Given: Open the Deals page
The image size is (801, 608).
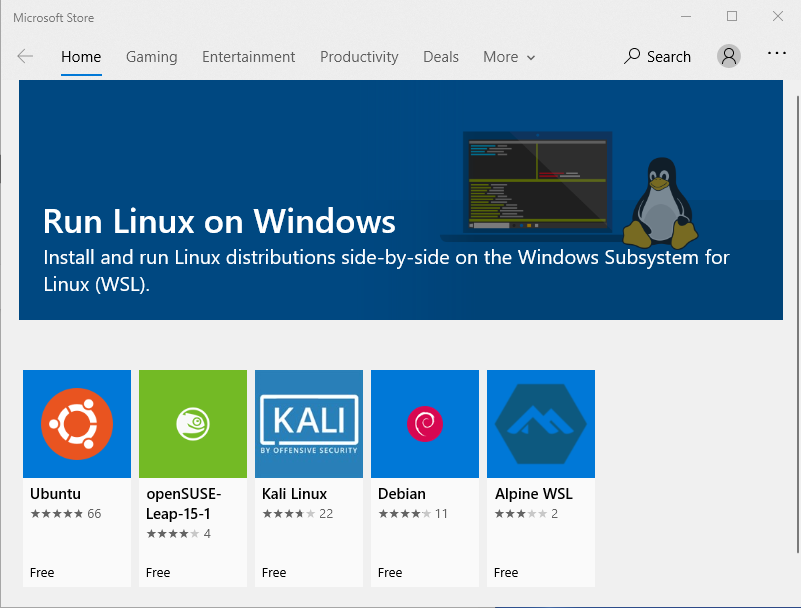Looking at the screenshot, I should (x=440, y=56).
